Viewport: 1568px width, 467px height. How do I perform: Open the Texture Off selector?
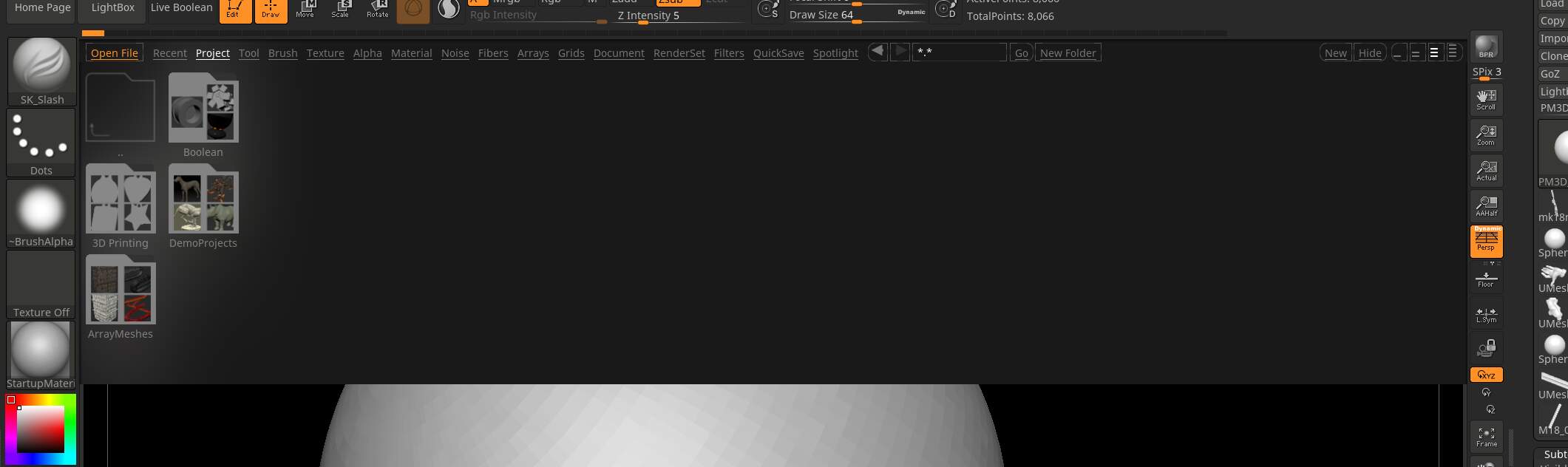point(41,284)
